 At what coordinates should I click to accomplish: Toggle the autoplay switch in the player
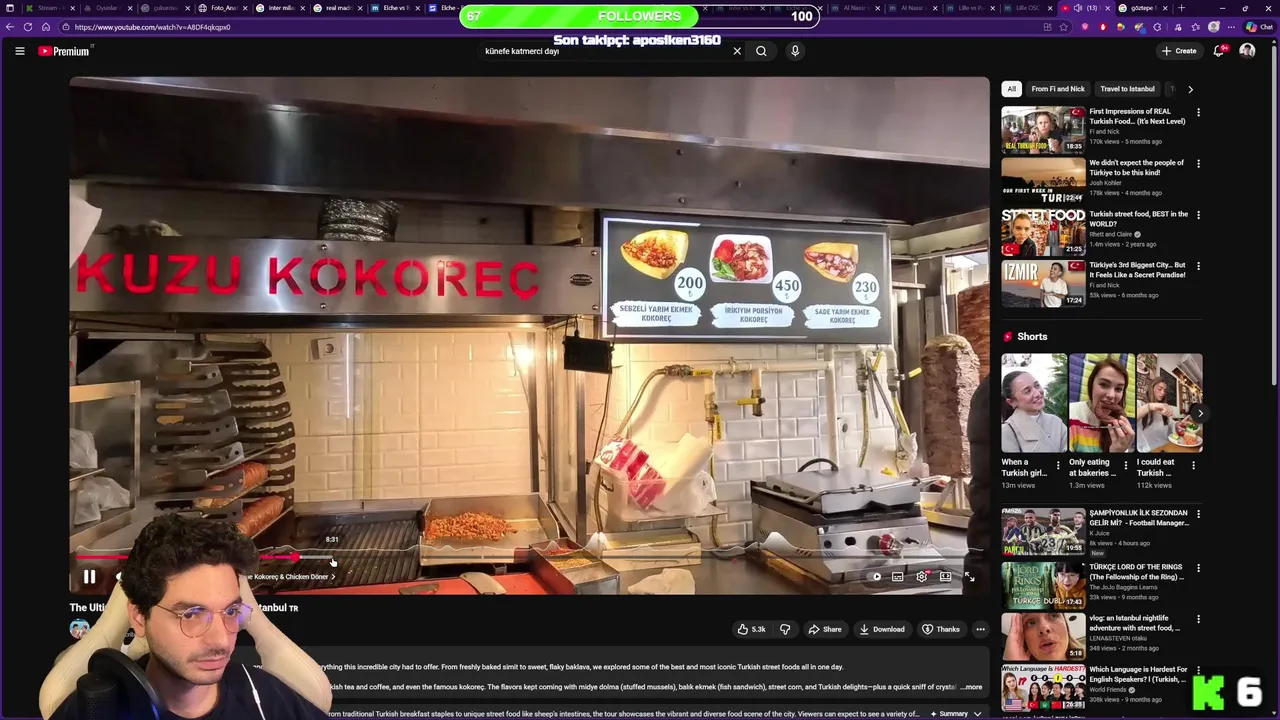coord(876,577)
